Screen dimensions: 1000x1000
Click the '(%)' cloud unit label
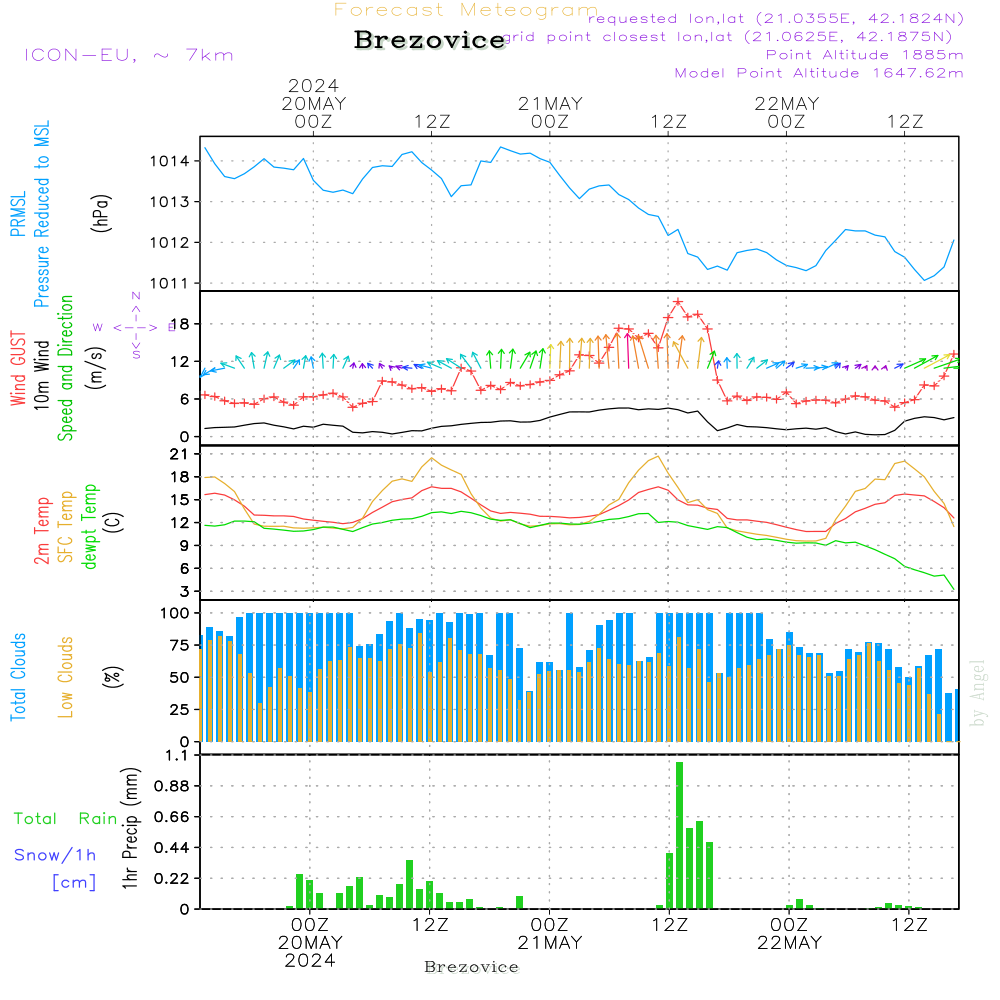(x=112, y=677)
